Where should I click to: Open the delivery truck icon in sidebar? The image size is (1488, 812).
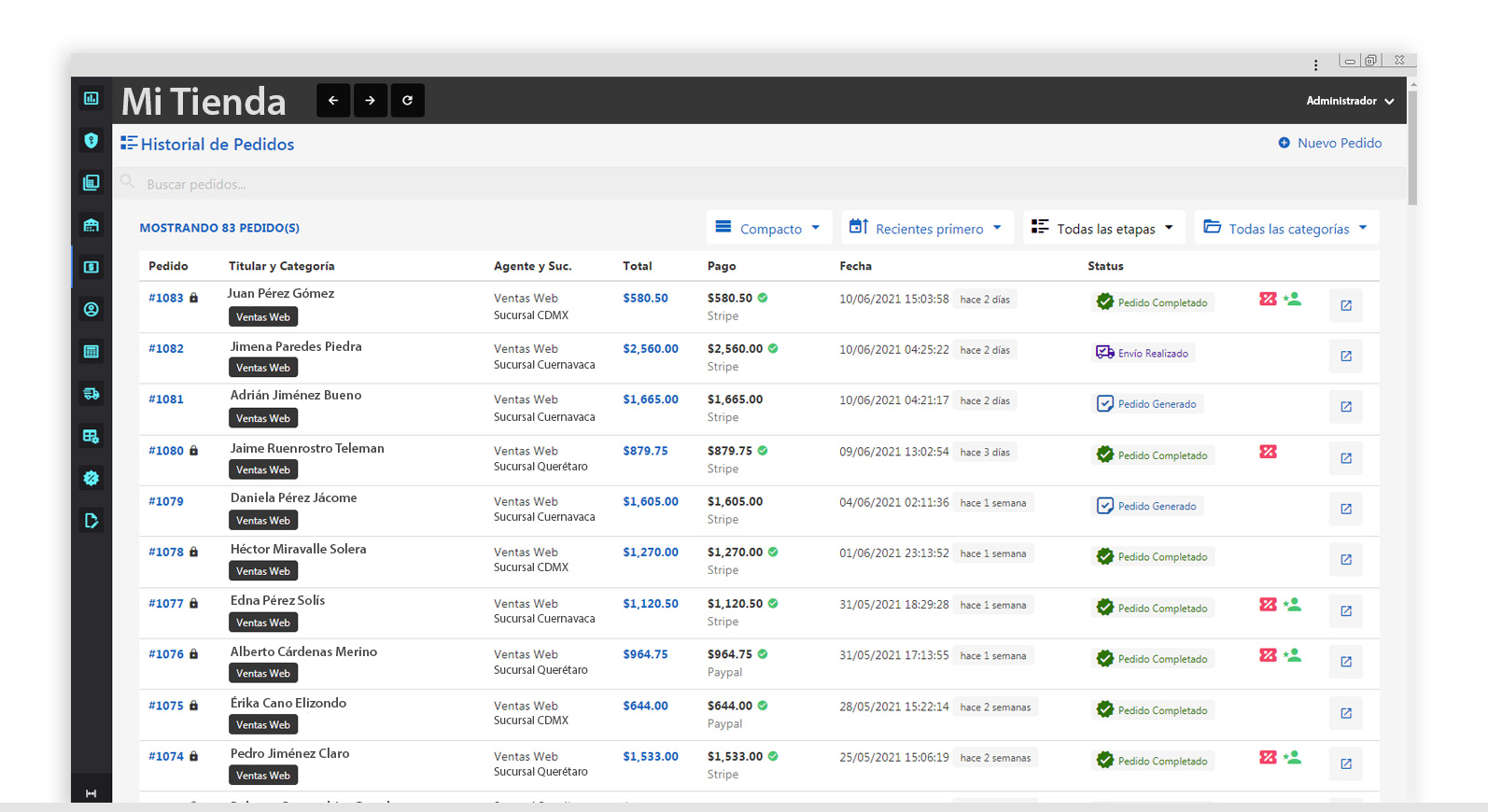(x=91, y=394)
